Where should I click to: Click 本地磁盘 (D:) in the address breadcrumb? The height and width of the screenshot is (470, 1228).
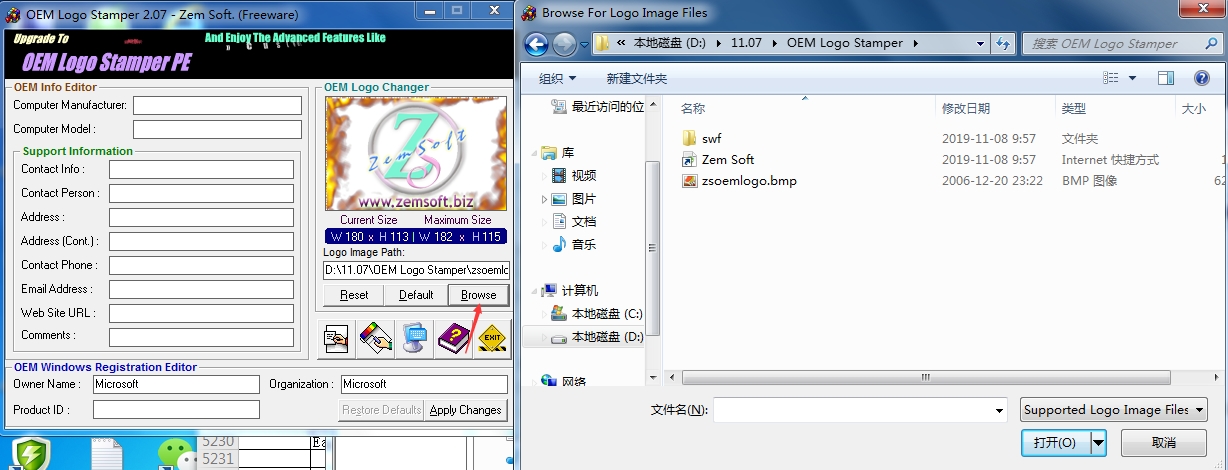671,43
